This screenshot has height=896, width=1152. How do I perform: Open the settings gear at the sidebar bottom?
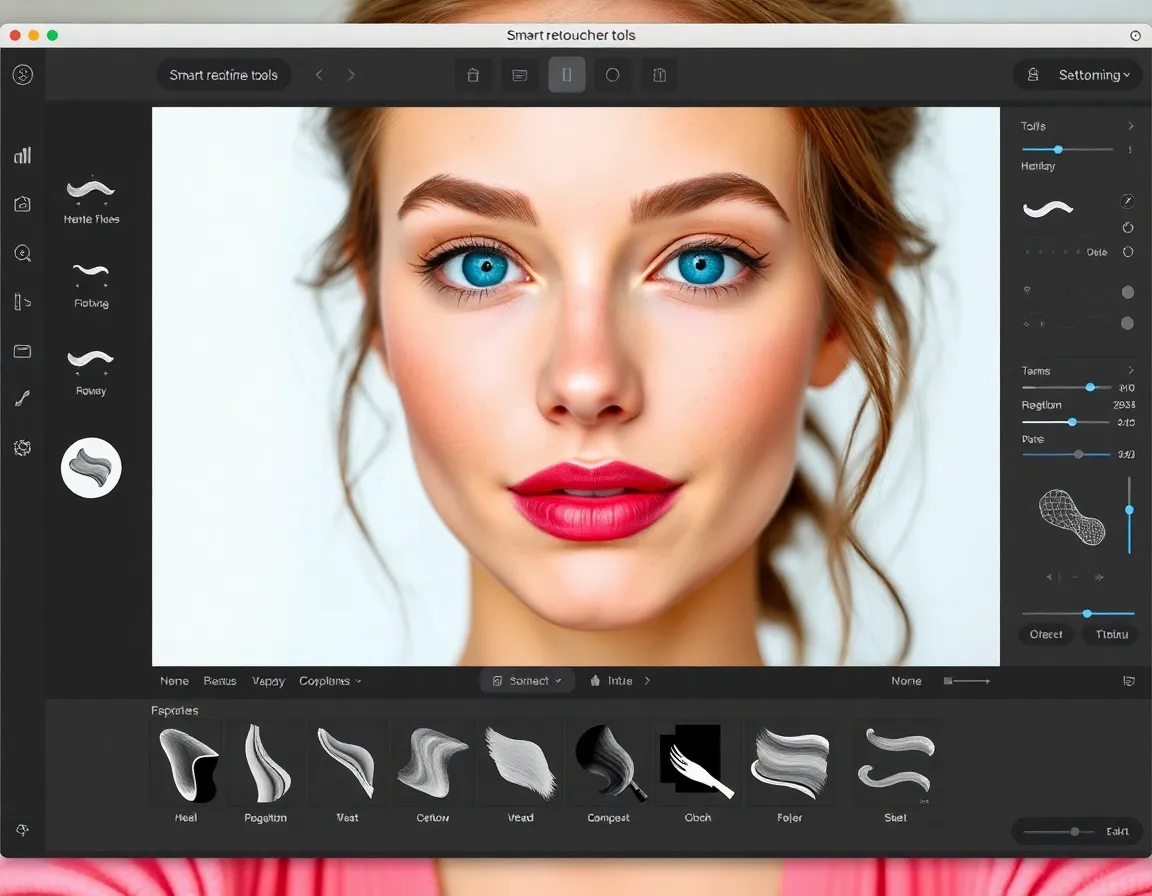[22, 447]
